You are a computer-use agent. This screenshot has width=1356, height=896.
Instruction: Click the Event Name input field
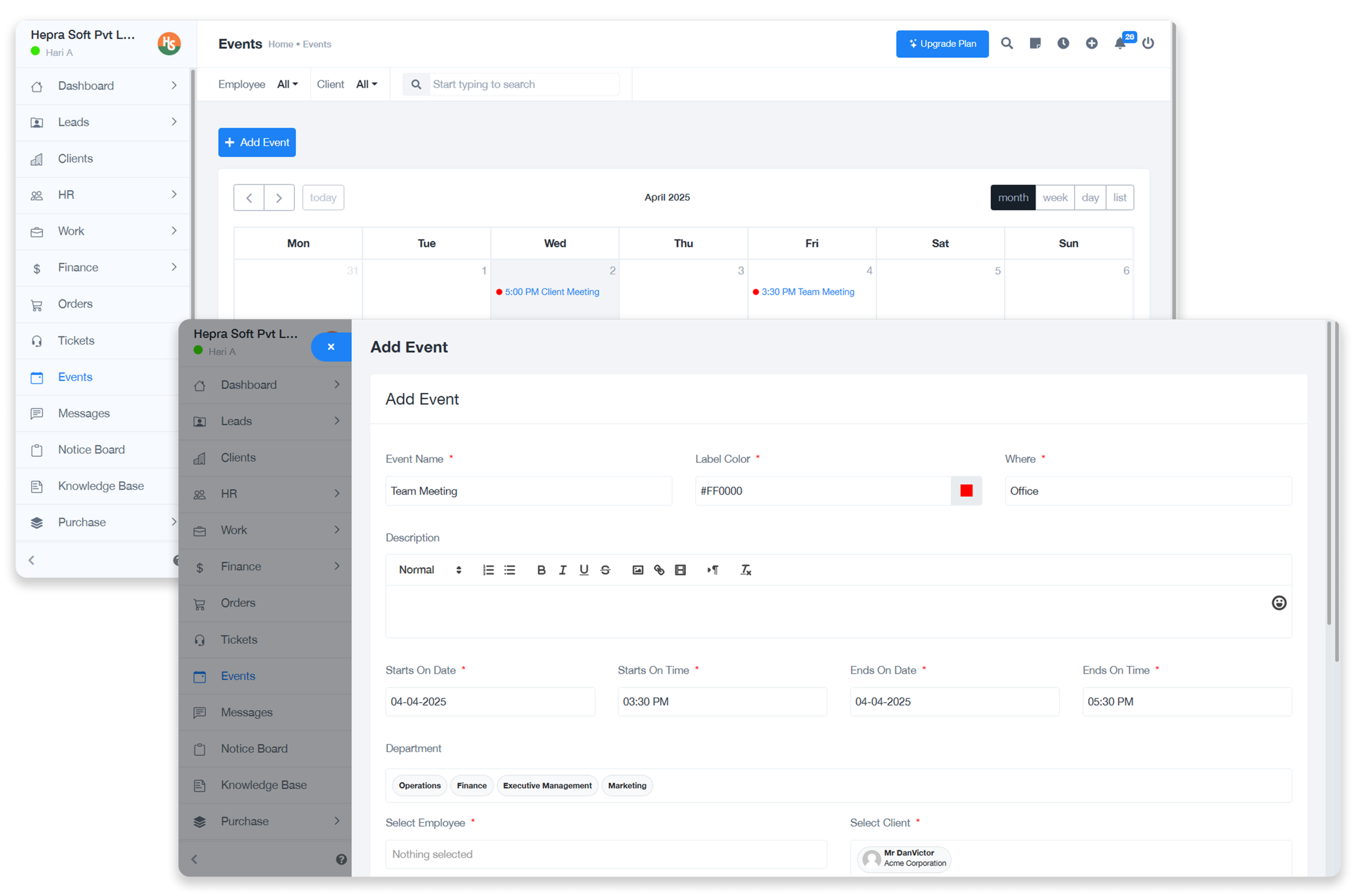pyautogui.click(x=528, y=491)
